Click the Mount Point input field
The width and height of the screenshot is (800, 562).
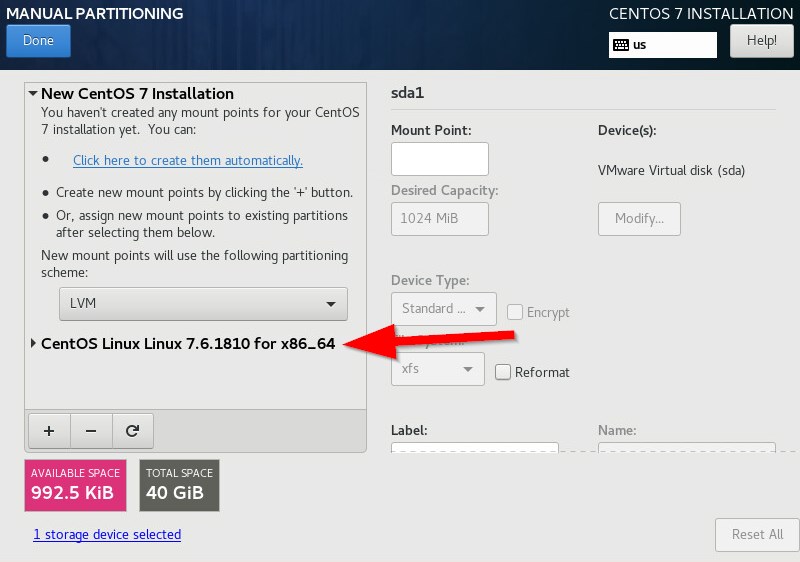(x=440, y=159)
